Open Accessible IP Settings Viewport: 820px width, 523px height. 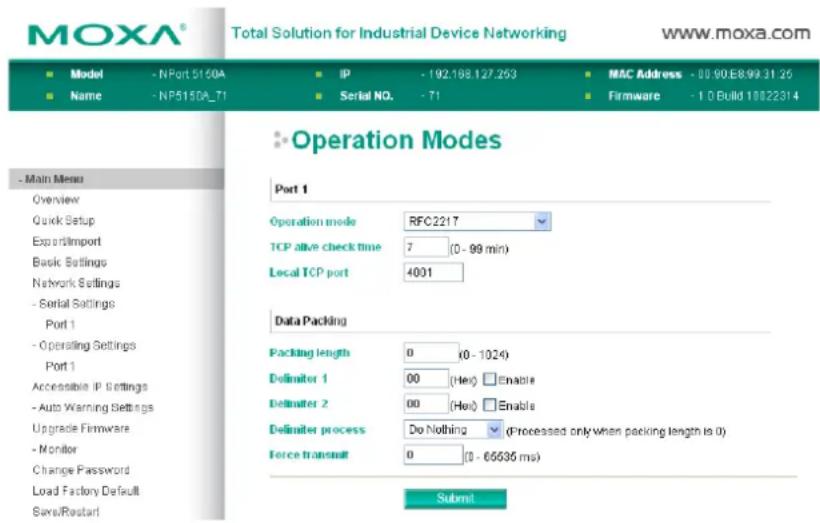(x=89, y=387)
